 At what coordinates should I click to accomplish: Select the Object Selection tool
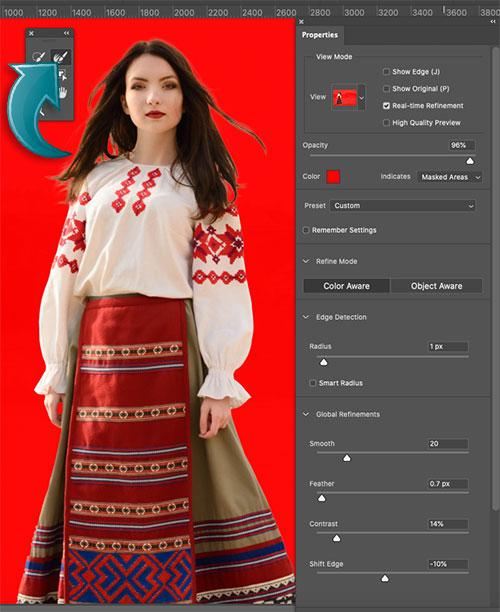click(62, 75)
